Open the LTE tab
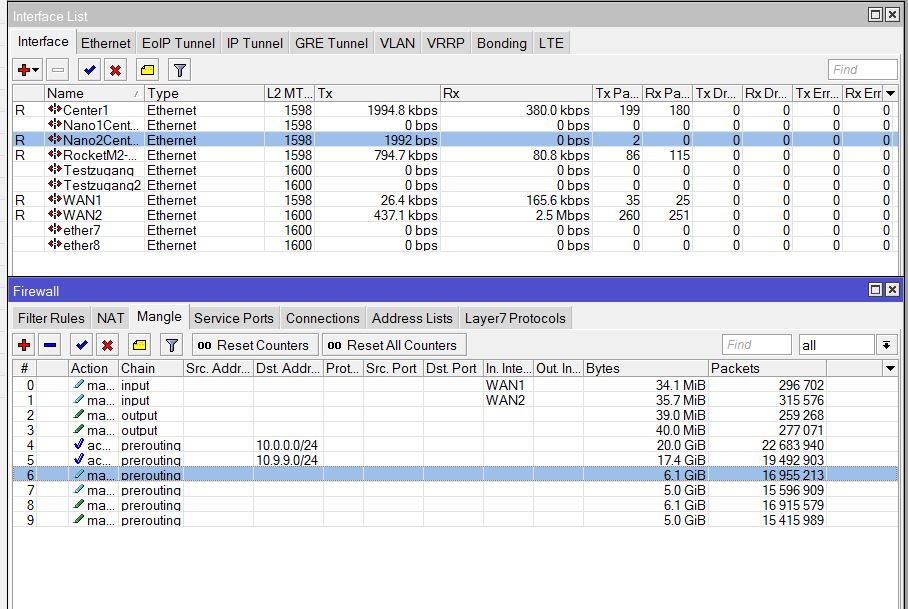 (551, 43)
